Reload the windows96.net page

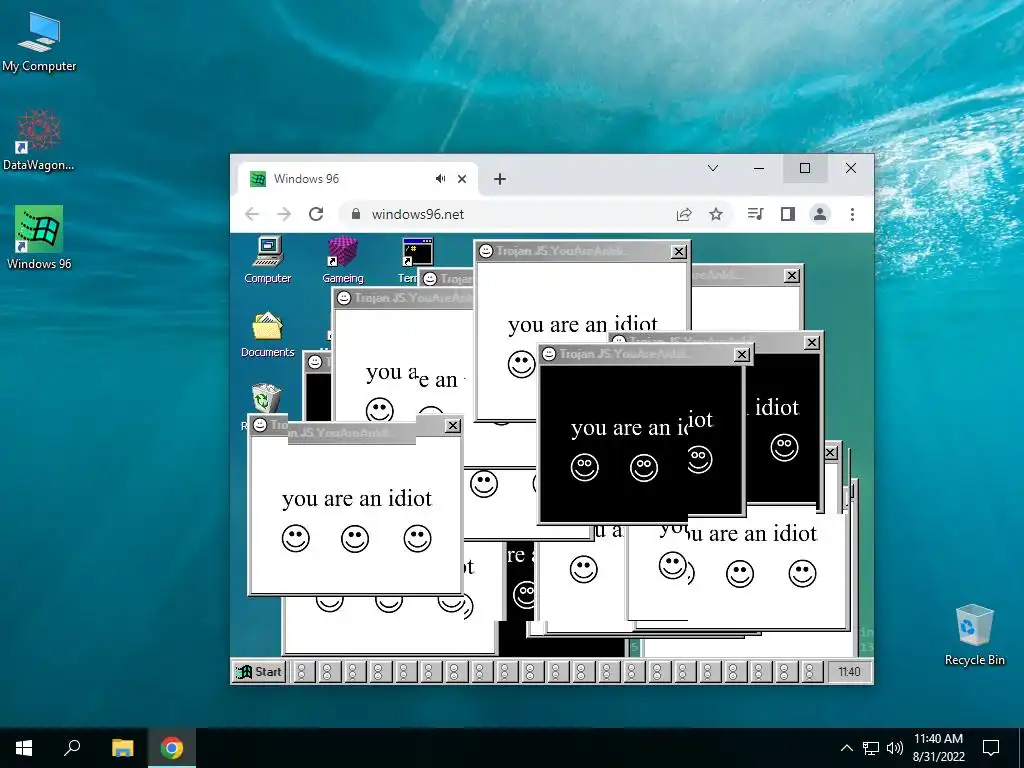click(x=316, y=214)
